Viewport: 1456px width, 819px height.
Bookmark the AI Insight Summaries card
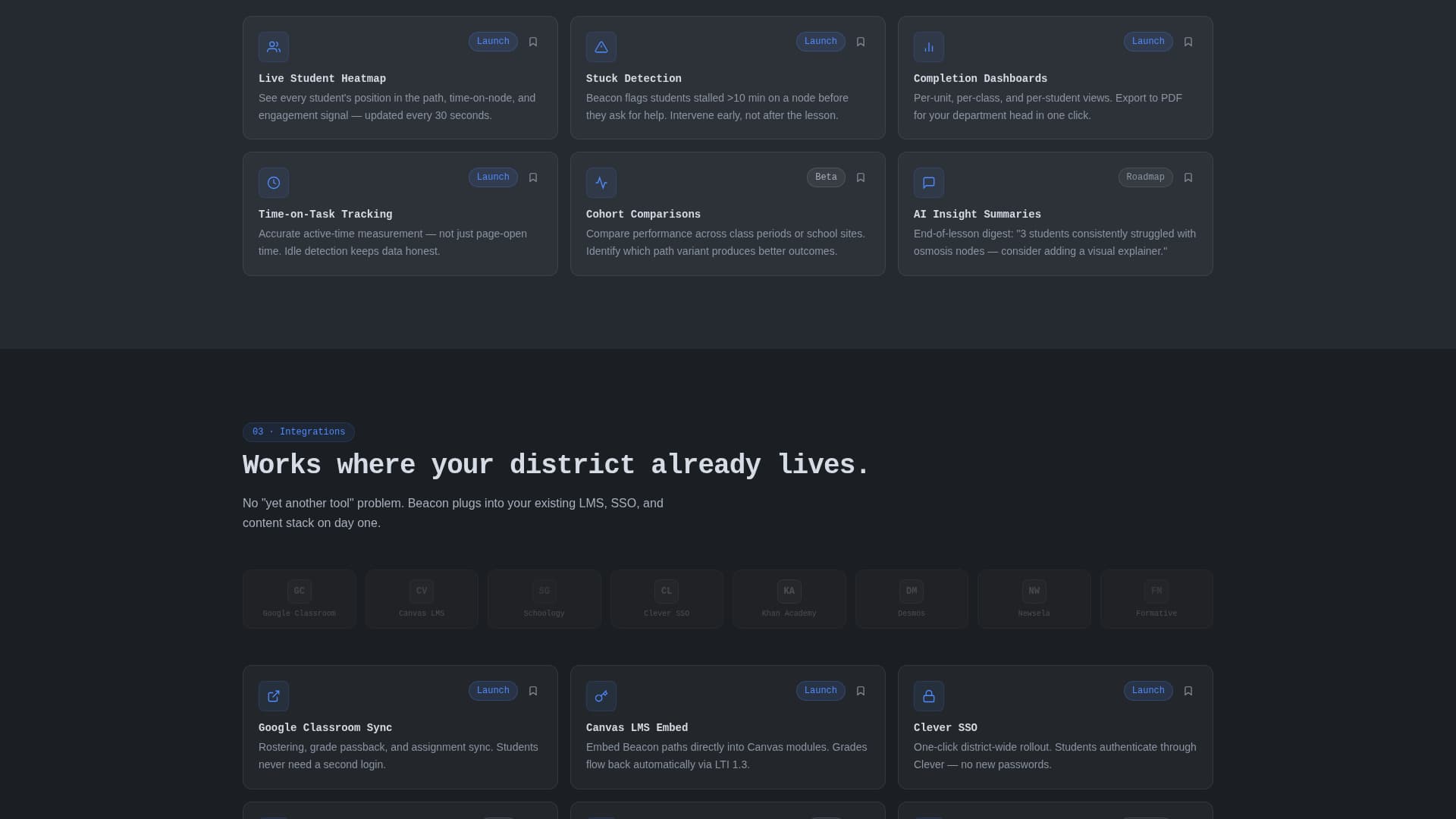point(1188,177)
